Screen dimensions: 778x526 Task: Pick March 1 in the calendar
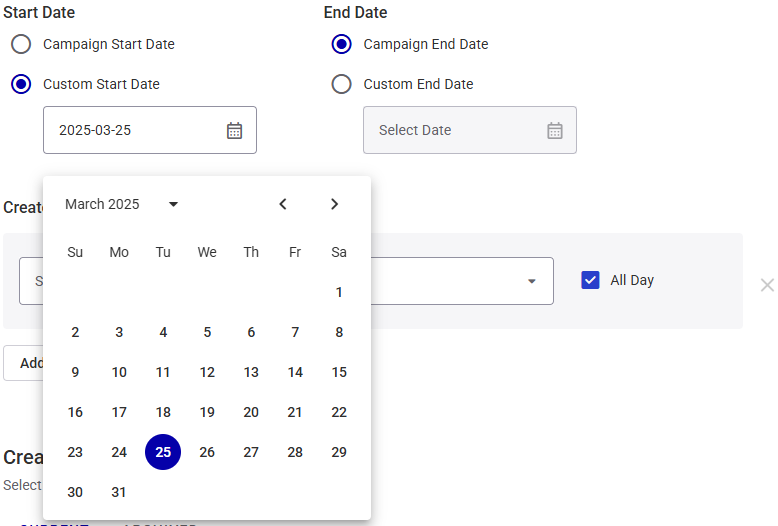click(339, 292)
